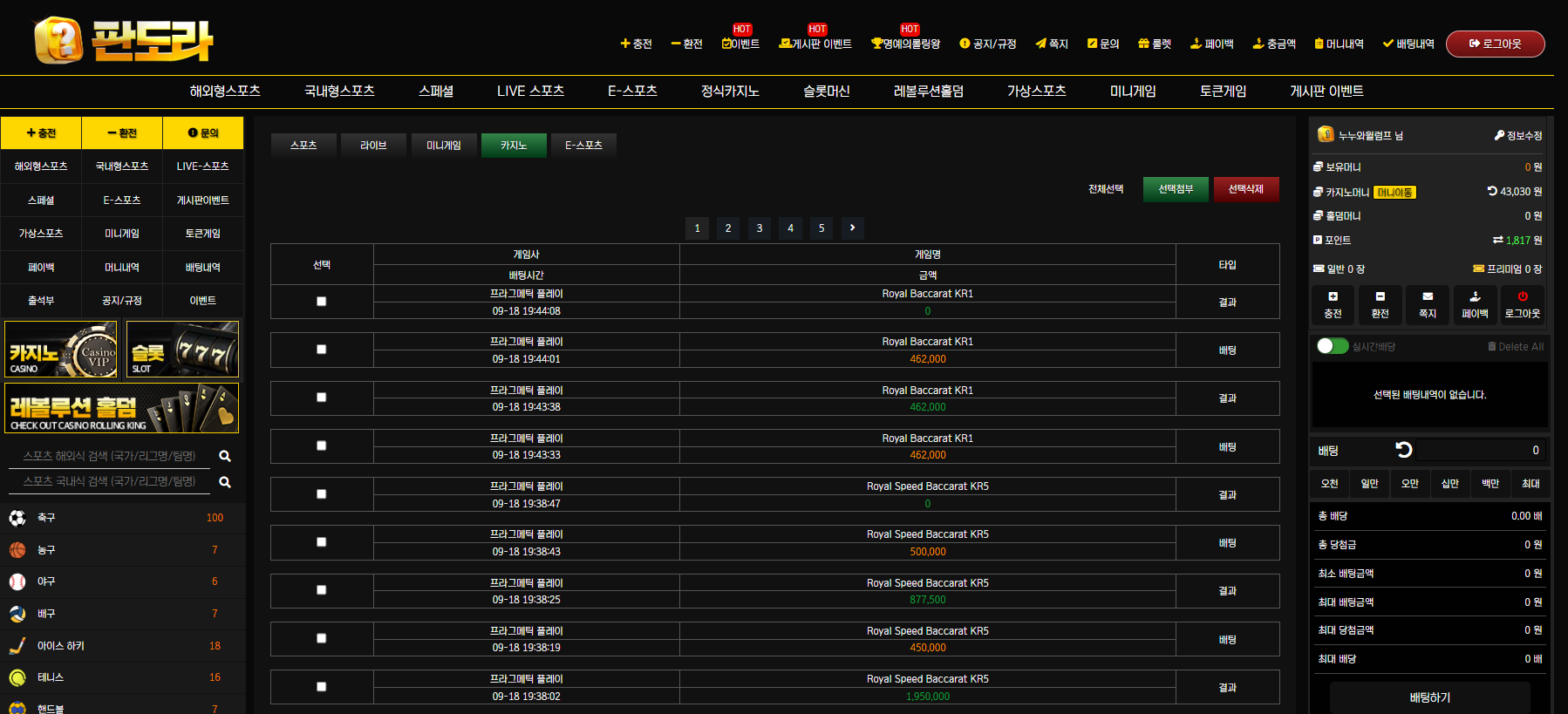
Task: Jump to page 3 of the betting list
Action: (x=759, y=228)
